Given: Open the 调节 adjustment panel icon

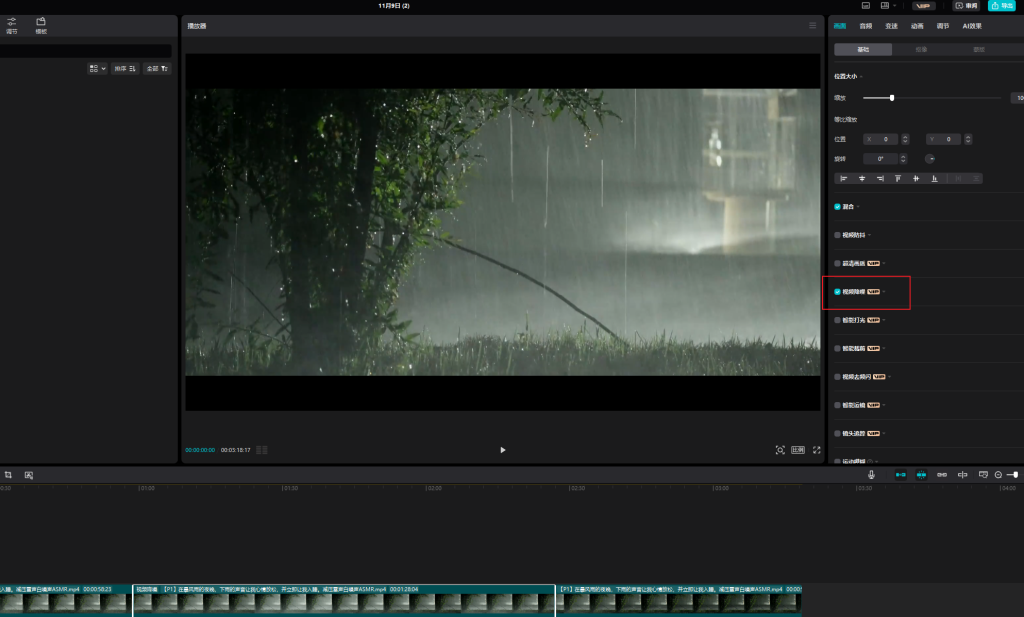Looking at the screenshot, I should (12, 25).
